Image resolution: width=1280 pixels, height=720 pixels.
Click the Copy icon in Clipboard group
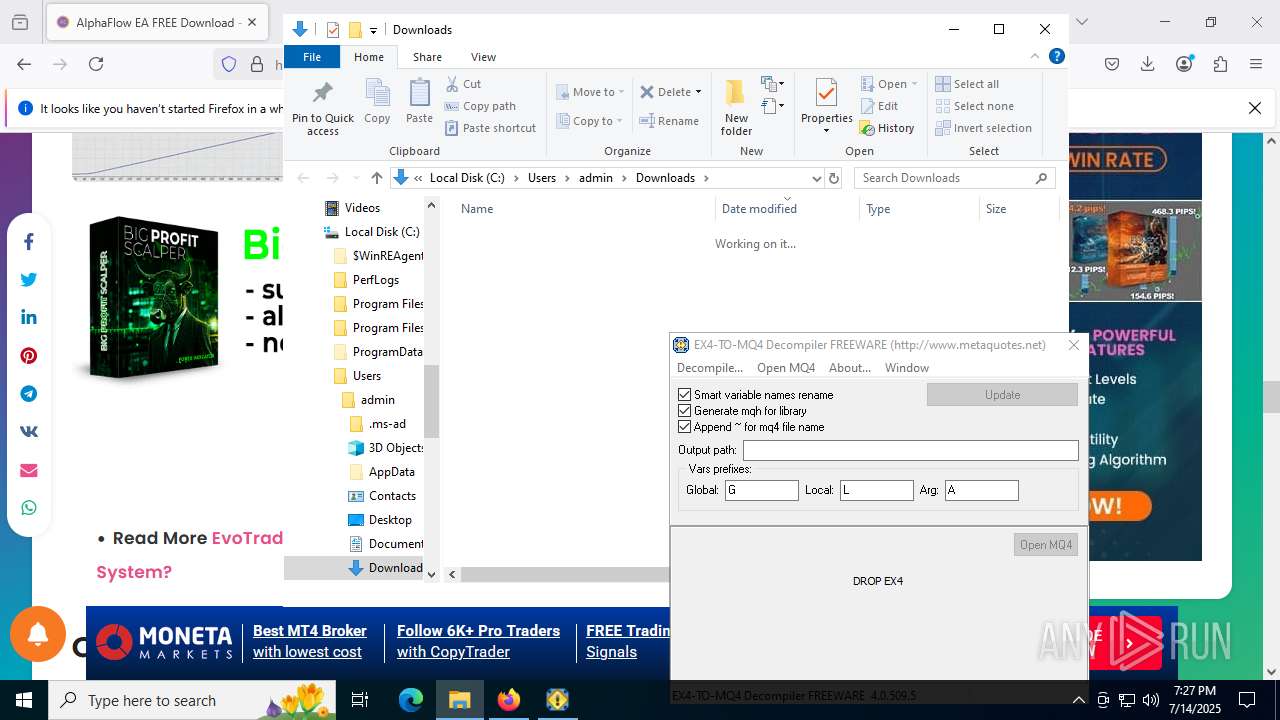377,93
